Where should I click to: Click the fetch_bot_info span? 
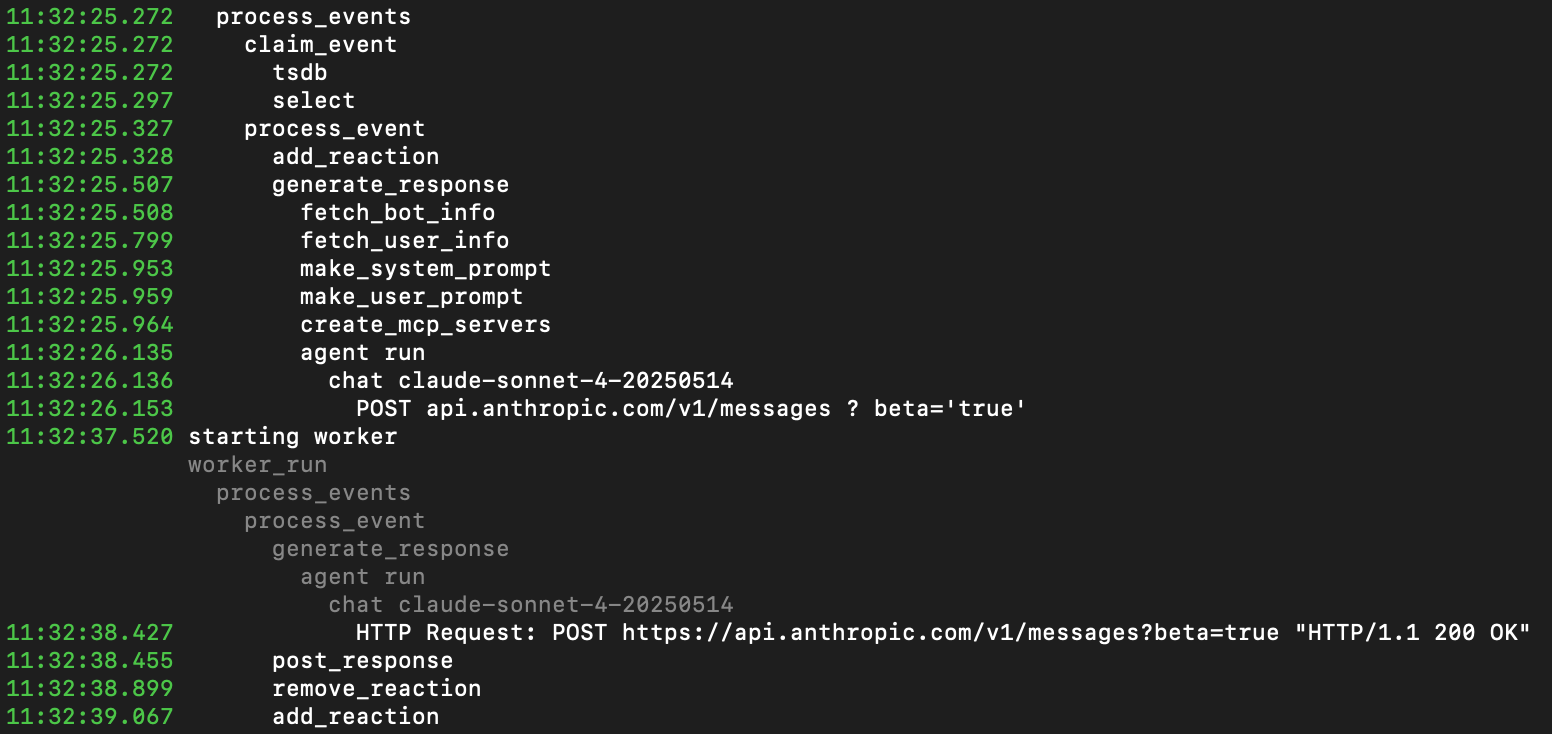[x=397, y=213]
